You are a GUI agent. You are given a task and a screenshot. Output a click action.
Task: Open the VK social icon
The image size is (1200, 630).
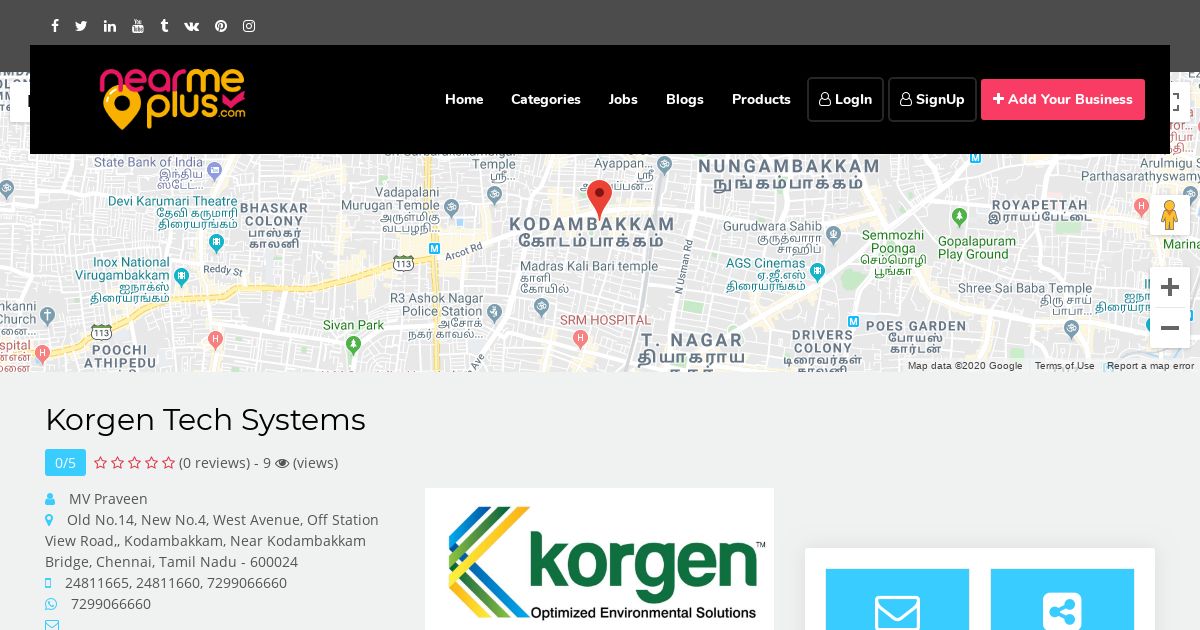point(192,26)
